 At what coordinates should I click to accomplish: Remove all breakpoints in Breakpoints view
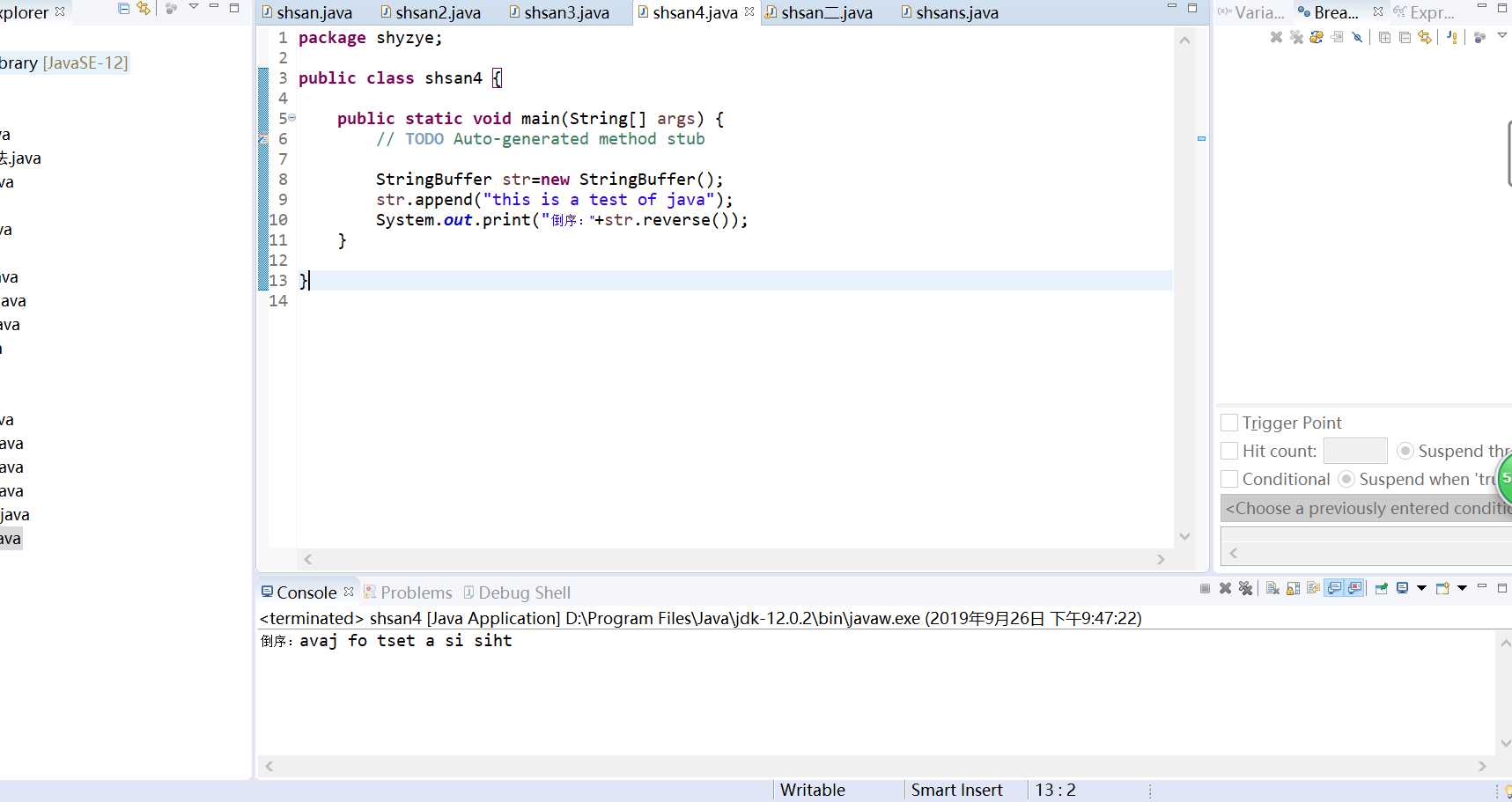[x=1296, y=37]
